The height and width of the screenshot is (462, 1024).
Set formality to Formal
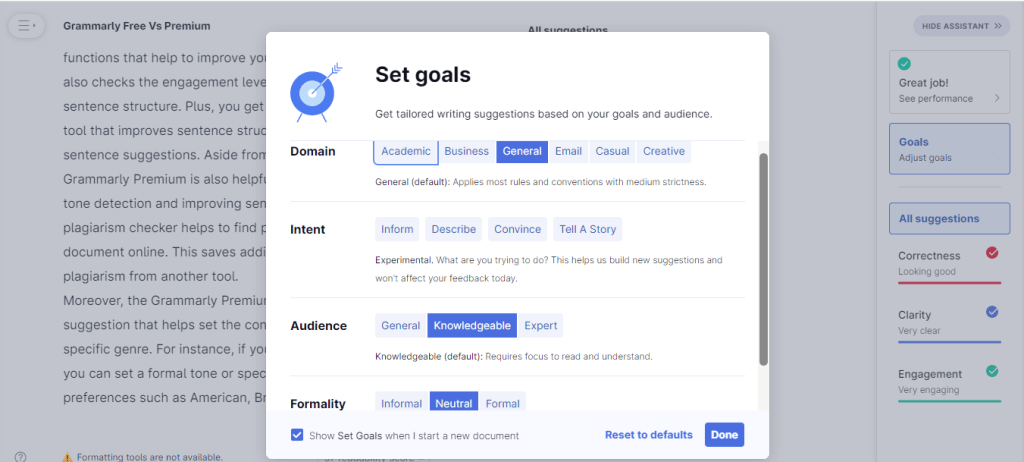point(503,403)
